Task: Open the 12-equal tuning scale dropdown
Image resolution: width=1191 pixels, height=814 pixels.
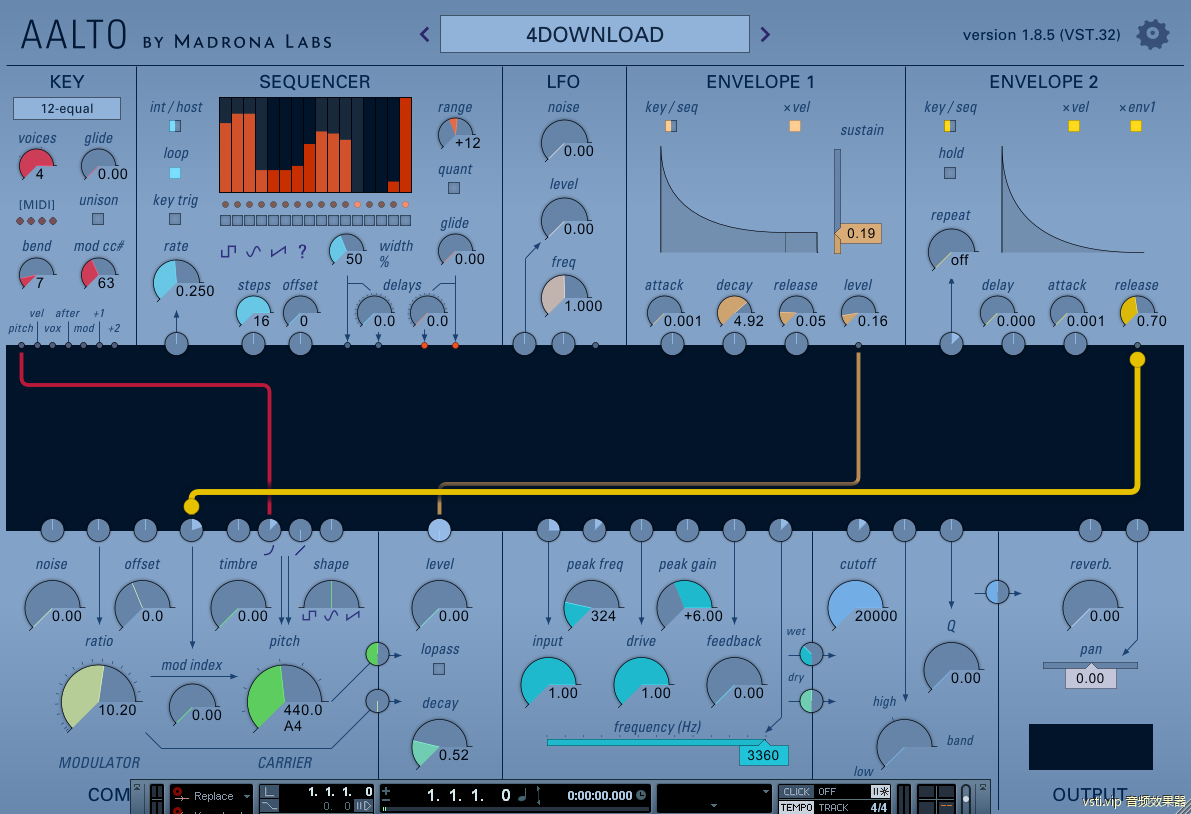Action: pos(67,108)
